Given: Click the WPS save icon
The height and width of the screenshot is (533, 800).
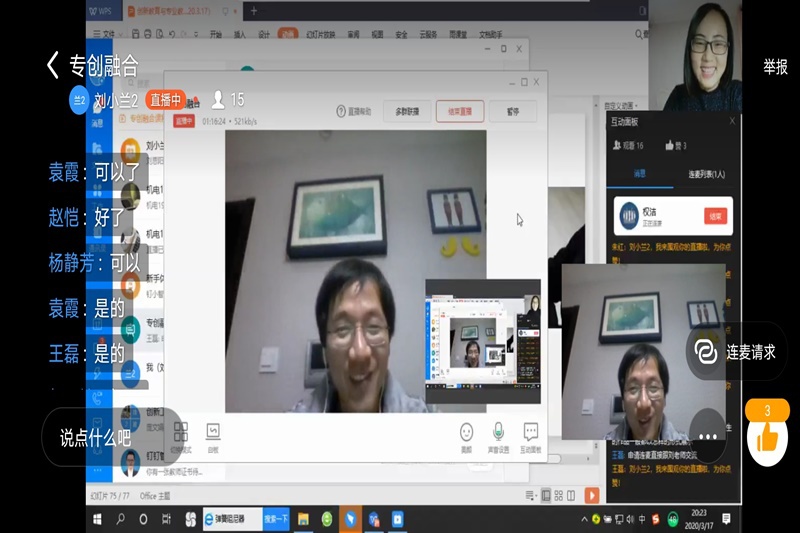Looking at the screenshot, I should (135, 34).
